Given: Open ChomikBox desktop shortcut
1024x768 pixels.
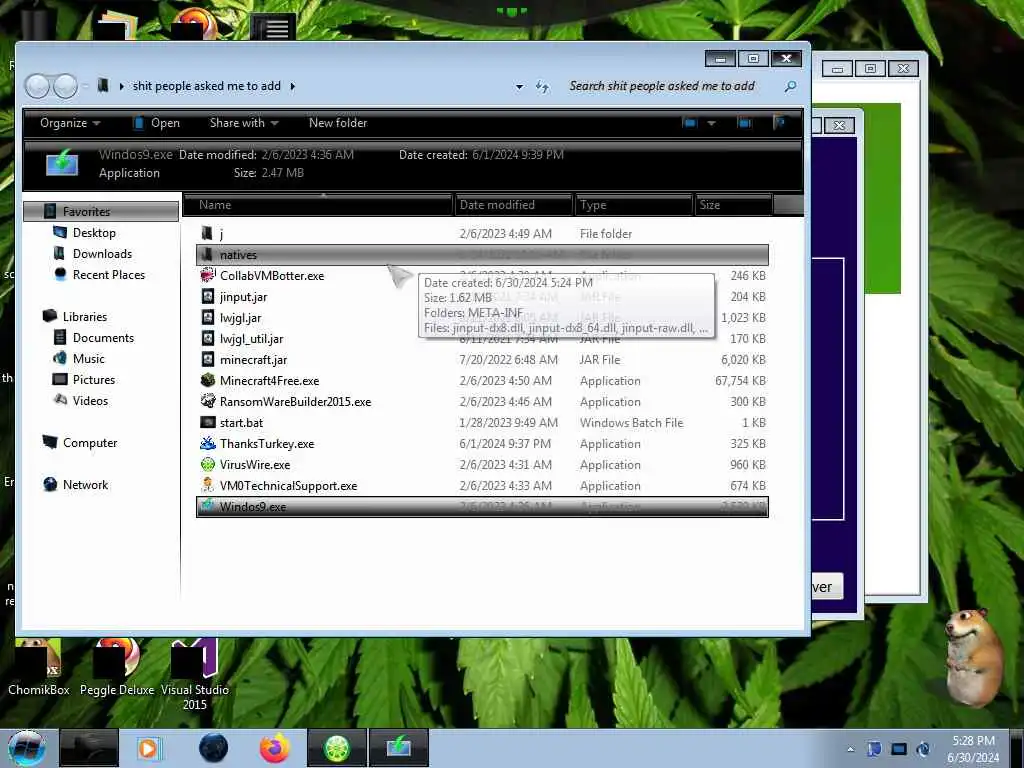Looking at the screenshot, I should (39, 667).
